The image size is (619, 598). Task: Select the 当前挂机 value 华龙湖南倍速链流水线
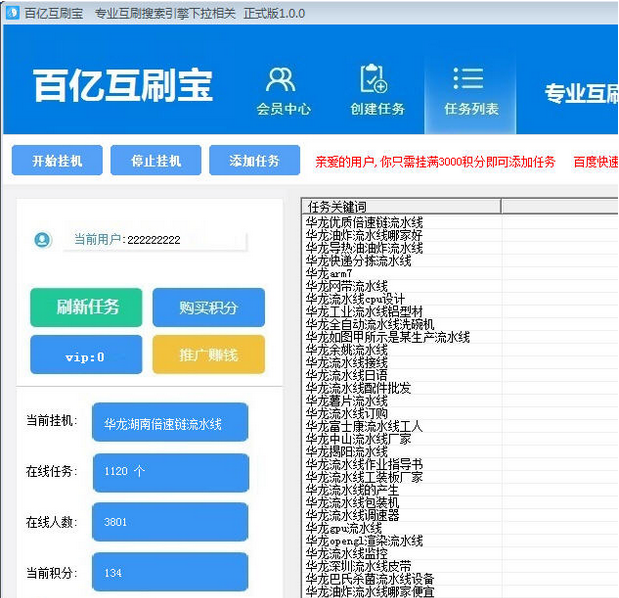click(170, 422)
